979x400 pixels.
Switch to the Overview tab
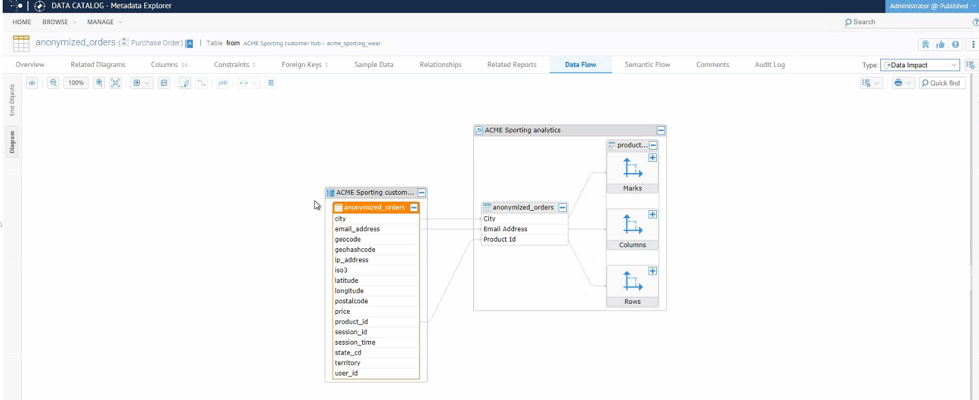click(30, 65)
